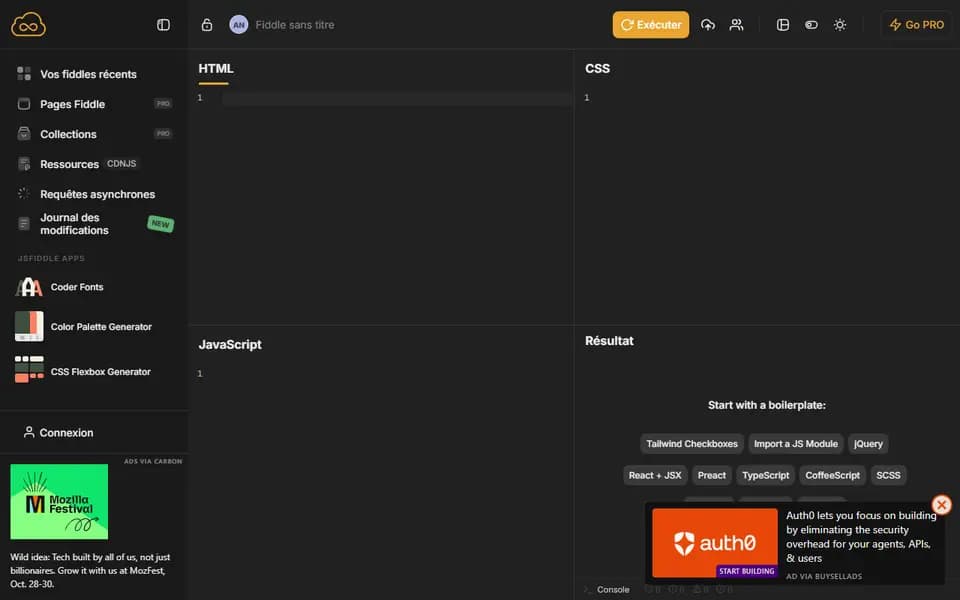Click the Color Palette Generator label
Viewport: 960px width, 600px height.
click(x=101, y=327)
